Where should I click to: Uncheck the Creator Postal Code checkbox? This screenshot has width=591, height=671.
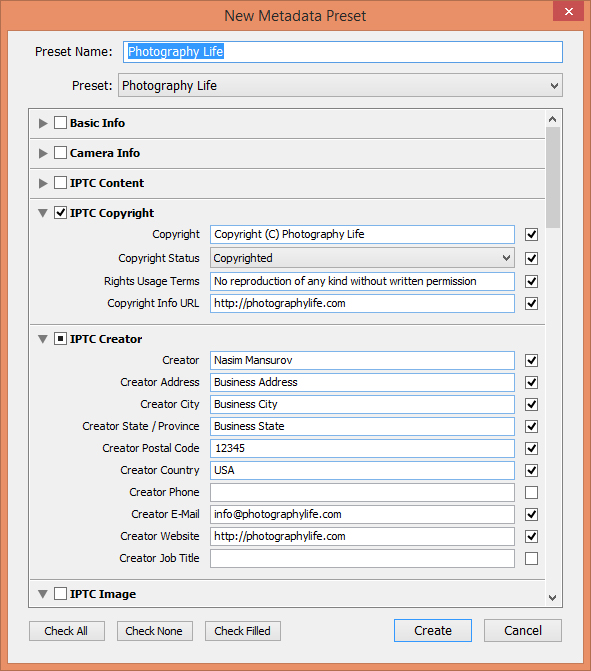coord(532,448)
